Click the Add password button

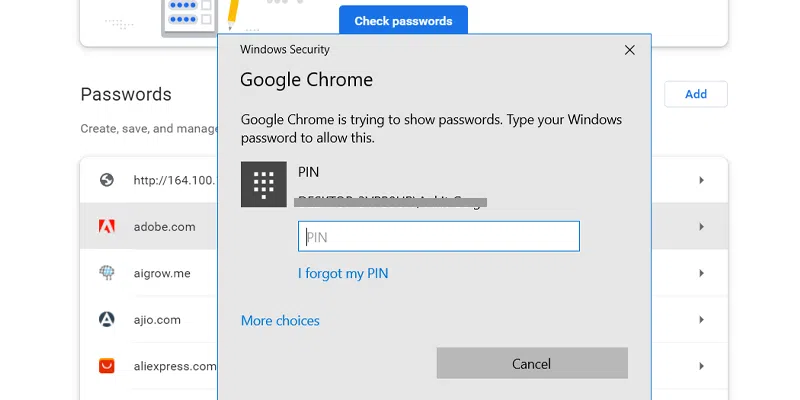(695, 94)
